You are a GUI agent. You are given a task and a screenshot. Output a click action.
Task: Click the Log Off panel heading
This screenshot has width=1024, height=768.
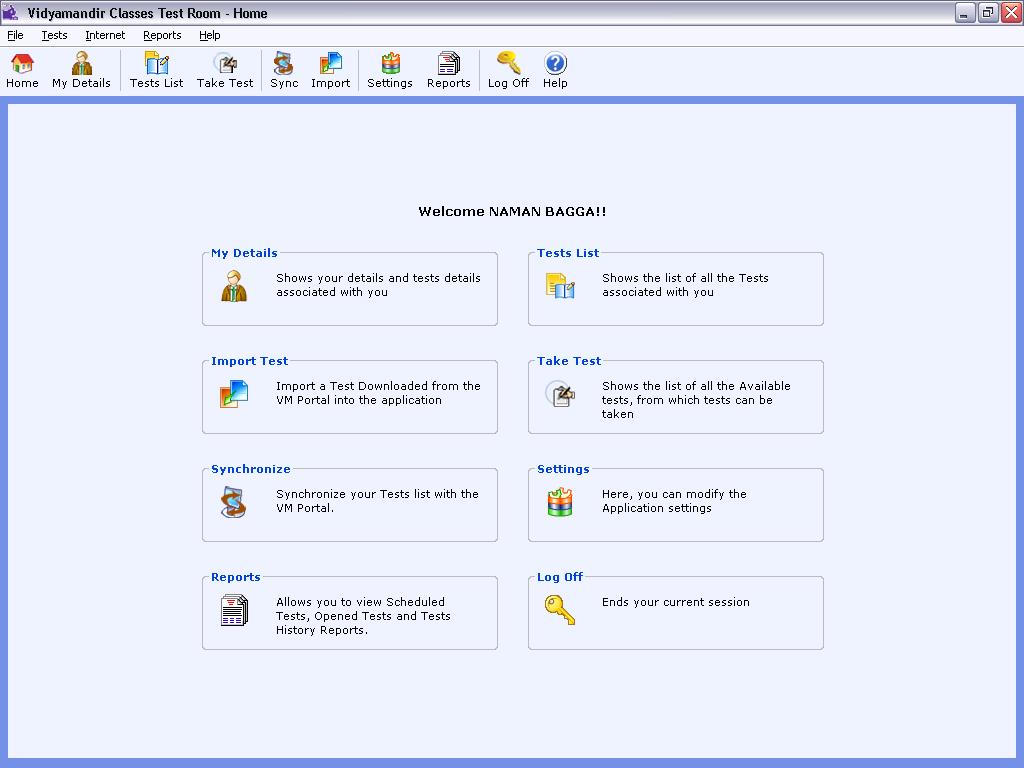[x=560, y=577]
